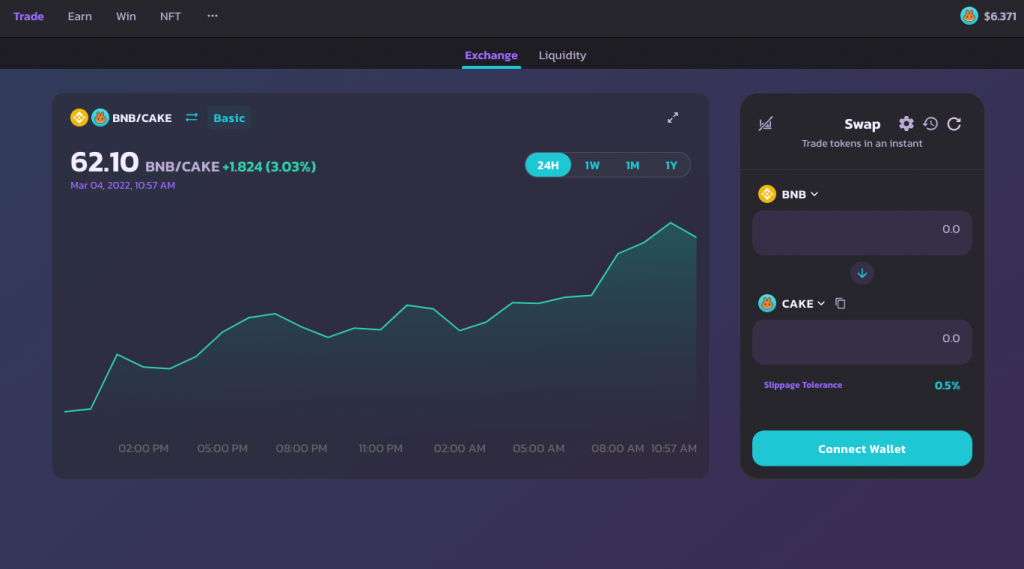Refresh the swap price
The width and height of the screenshot is (1024, 569).
[x=954, y=123]
